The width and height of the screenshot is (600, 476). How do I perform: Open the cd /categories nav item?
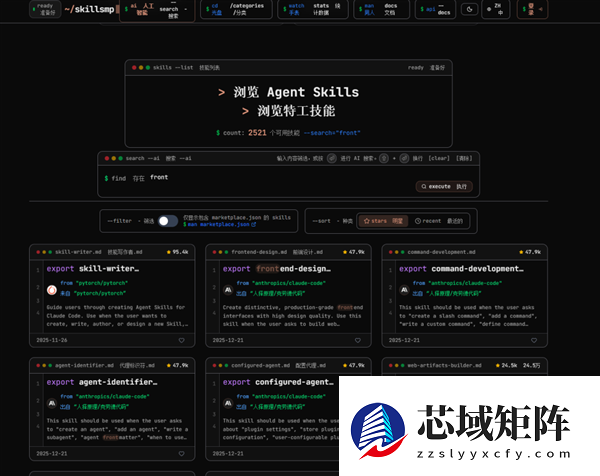tap(236, 9)
